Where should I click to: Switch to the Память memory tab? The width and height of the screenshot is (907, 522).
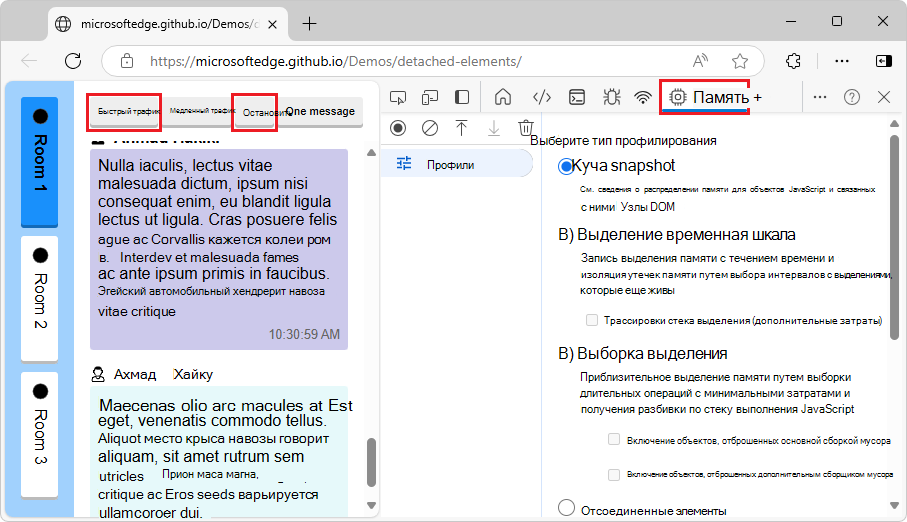[x=708, y=97]
